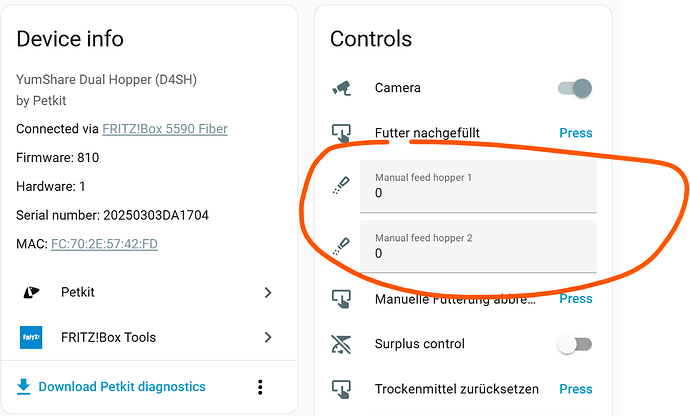
Task: Expand the FRITZ!Box Tools chevron
Action: (x=268, y=337)
